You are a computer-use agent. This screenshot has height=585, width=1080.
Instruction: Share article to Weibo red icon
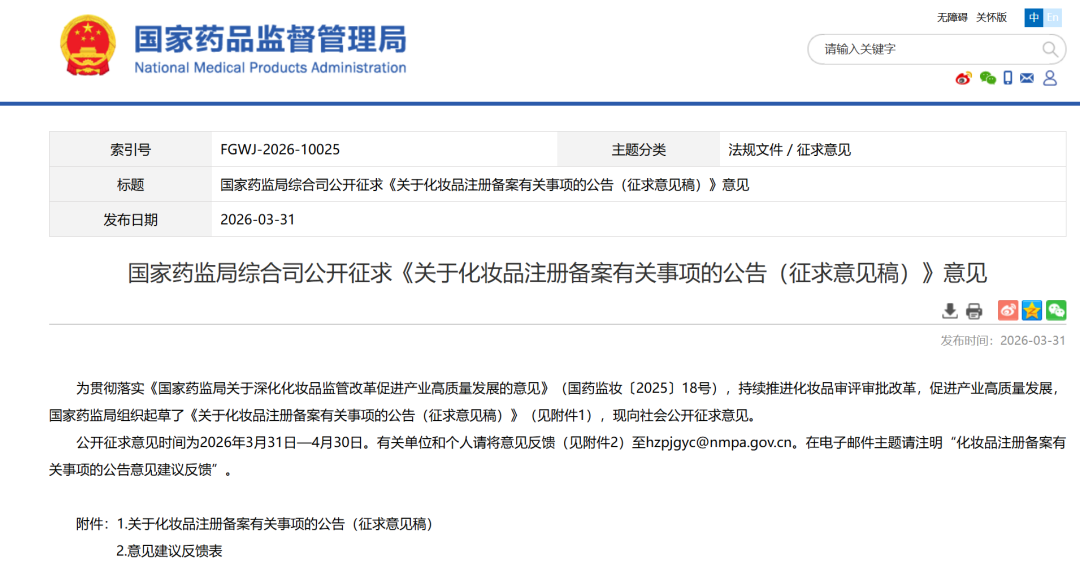[x=1008, y=311]
